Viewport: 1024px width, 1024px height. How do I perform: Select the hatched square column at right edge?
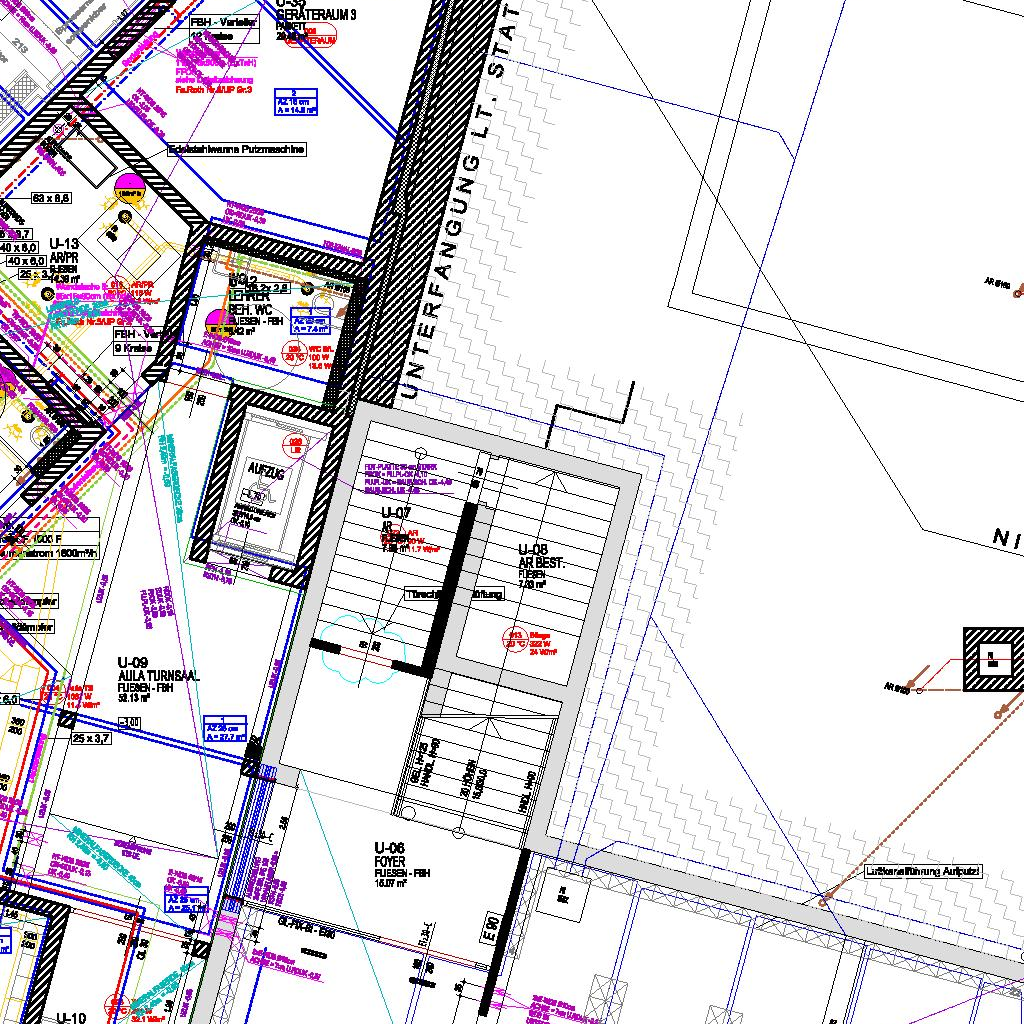click(x=993, y=659)
